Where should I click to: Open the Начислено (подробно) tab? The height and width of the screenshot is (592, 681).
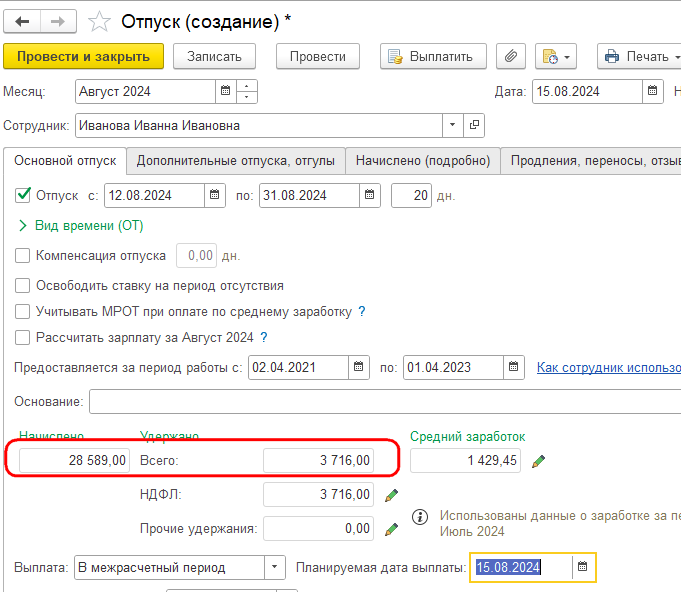423,161
